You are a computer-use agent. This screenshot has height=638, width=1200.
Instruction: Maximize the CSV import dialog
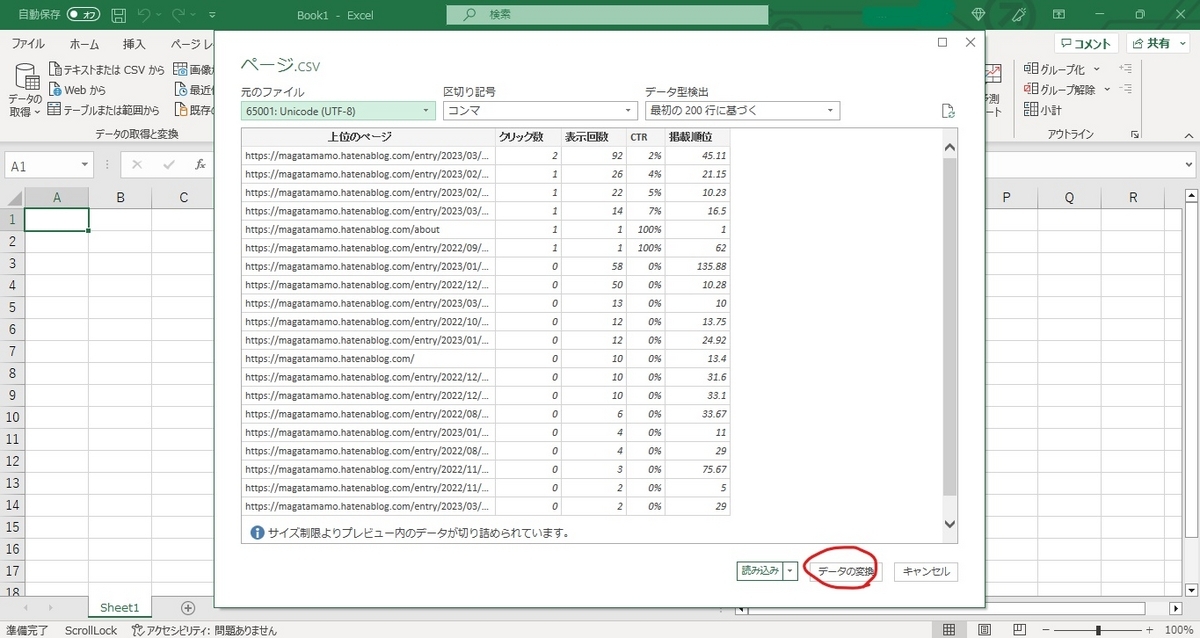pos(943,43)
